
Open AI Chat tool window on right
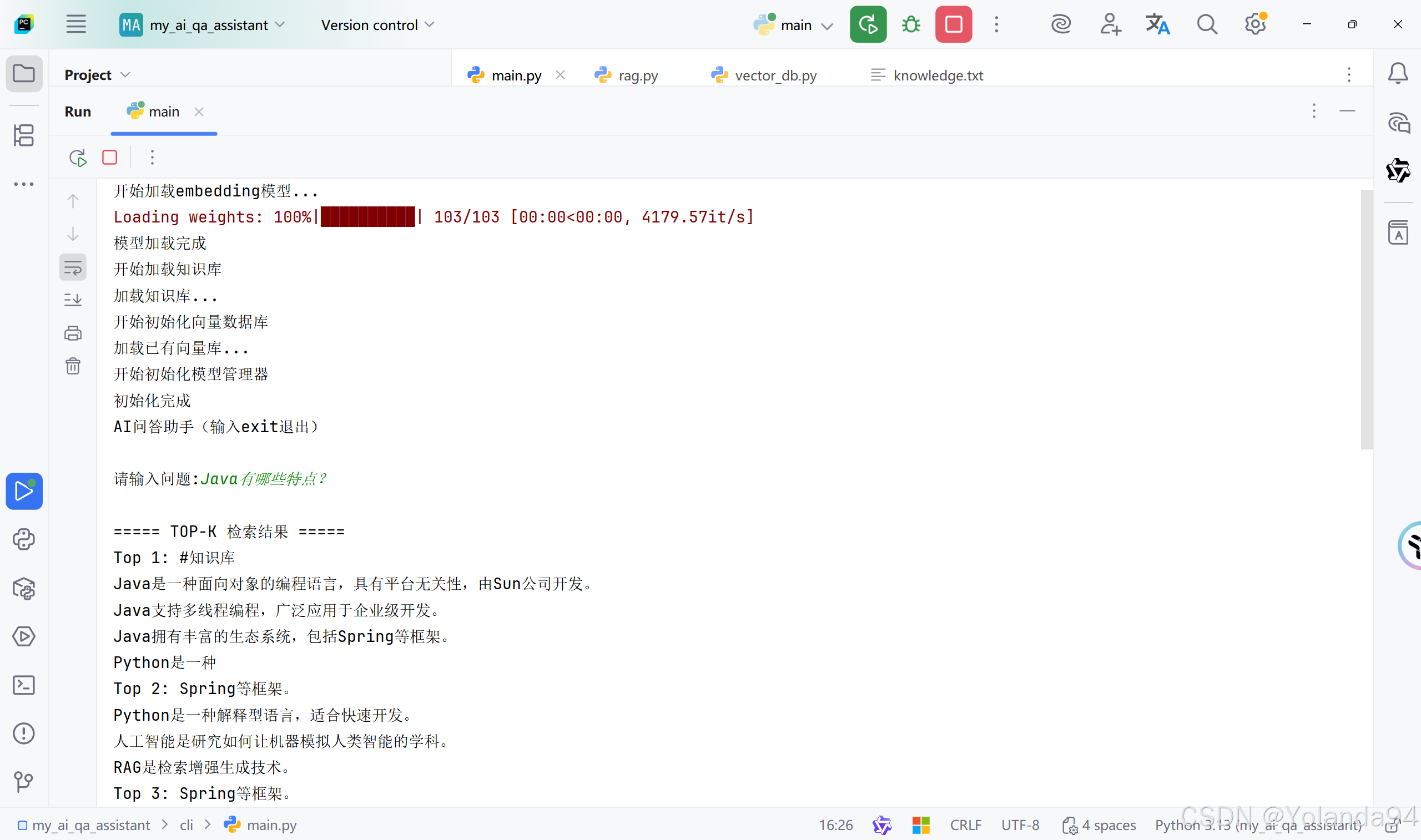1398,123
